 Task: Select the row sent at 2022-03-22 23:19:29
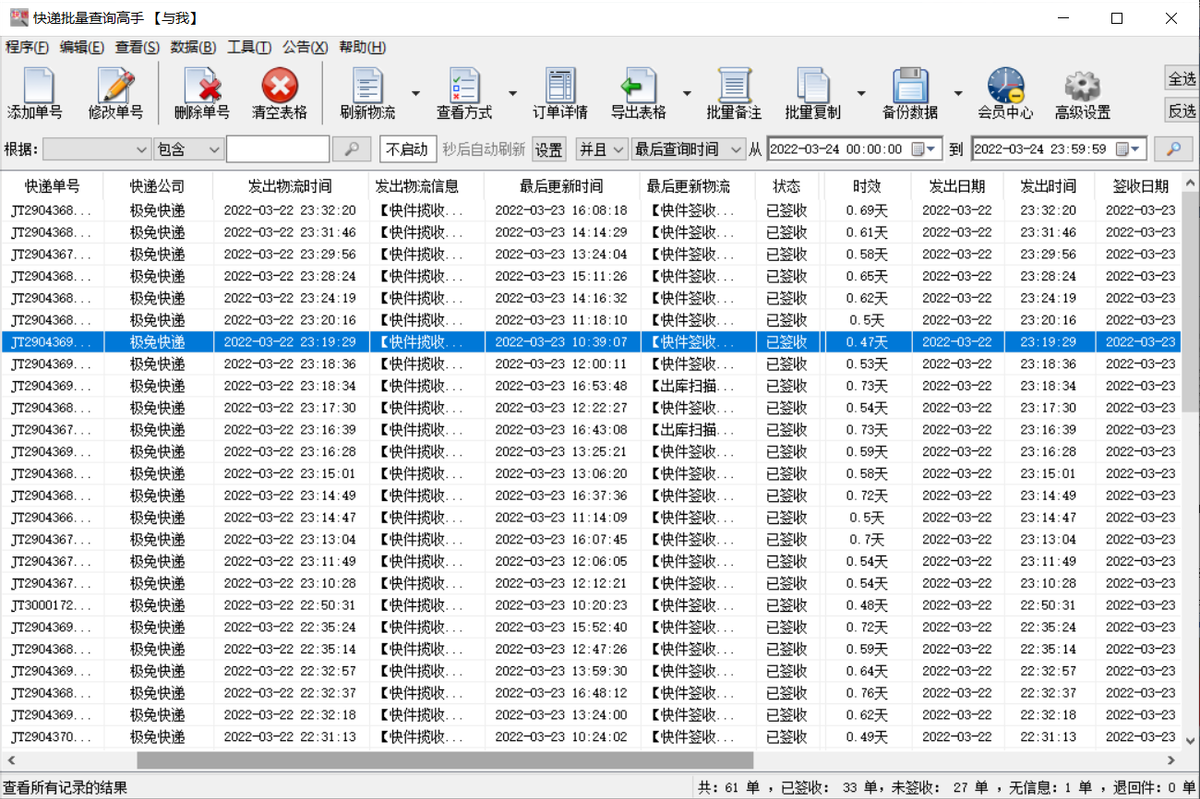(x=590, y=342)
